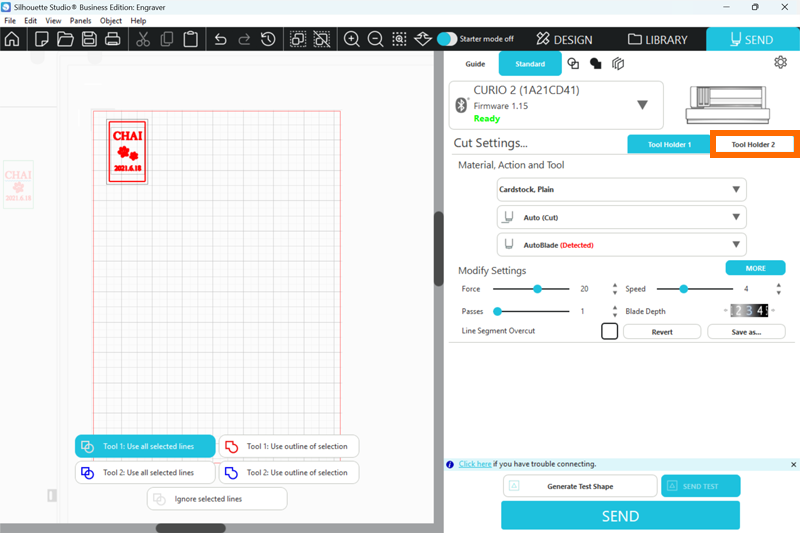Switch to the Tool Holder 2 tab
Image resolution: width=800 pixels, height=533 pixels.
753,144
